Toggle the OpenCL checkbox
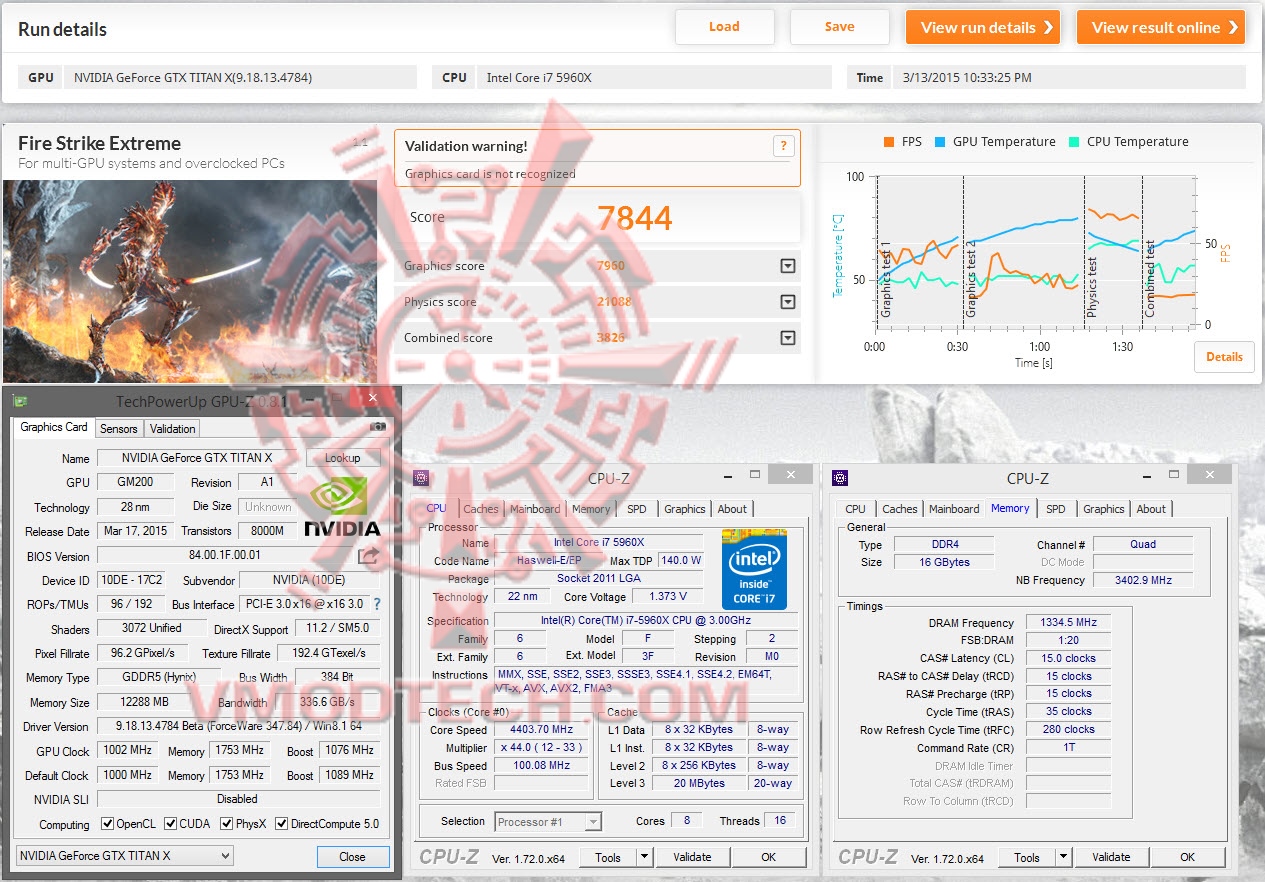This screenshot has height=882, width=1265. [x=108, y=825]
